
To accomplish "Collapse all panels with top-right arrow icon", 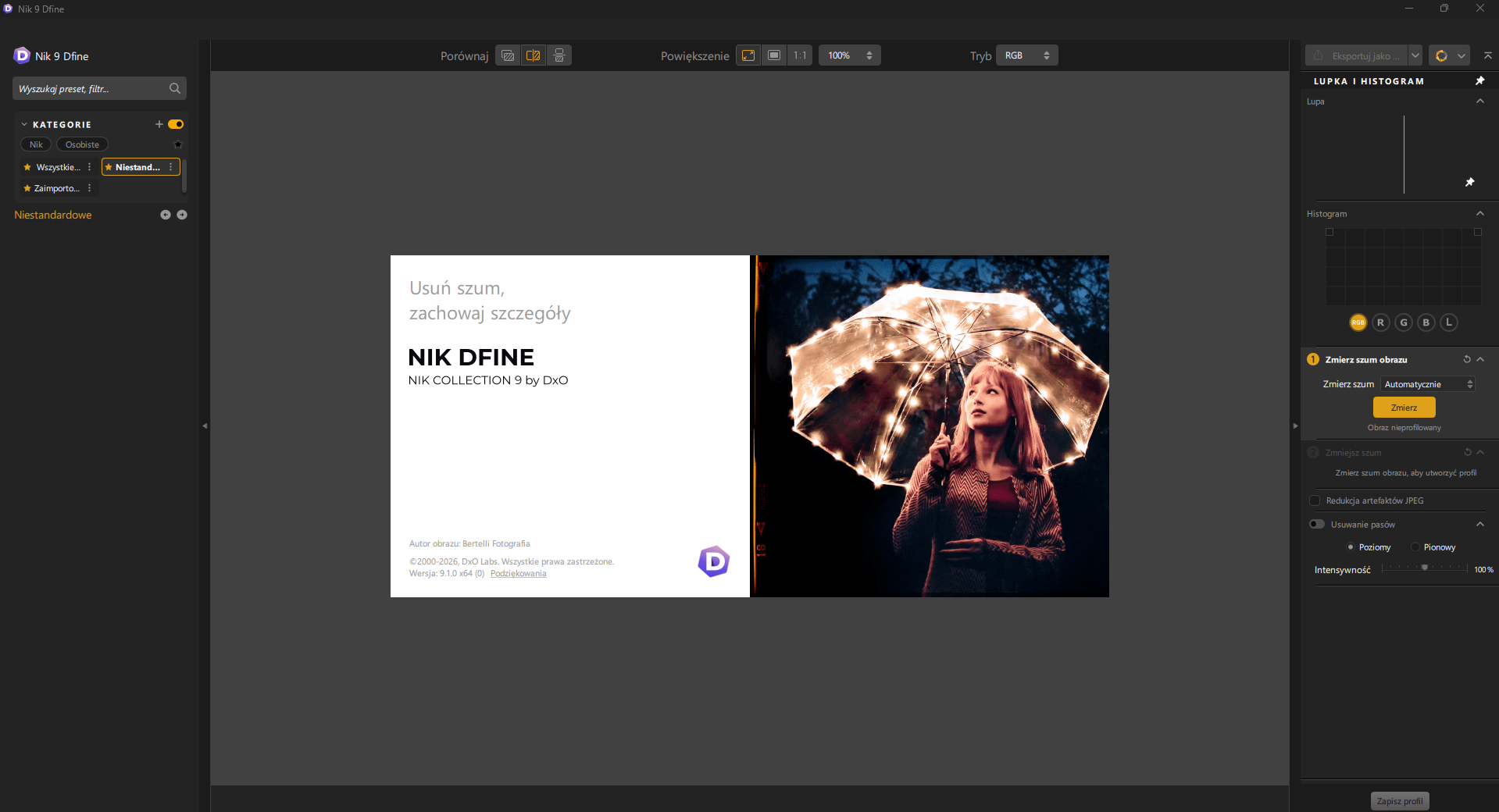I will pyautogui.click(x=1487, y=55).
